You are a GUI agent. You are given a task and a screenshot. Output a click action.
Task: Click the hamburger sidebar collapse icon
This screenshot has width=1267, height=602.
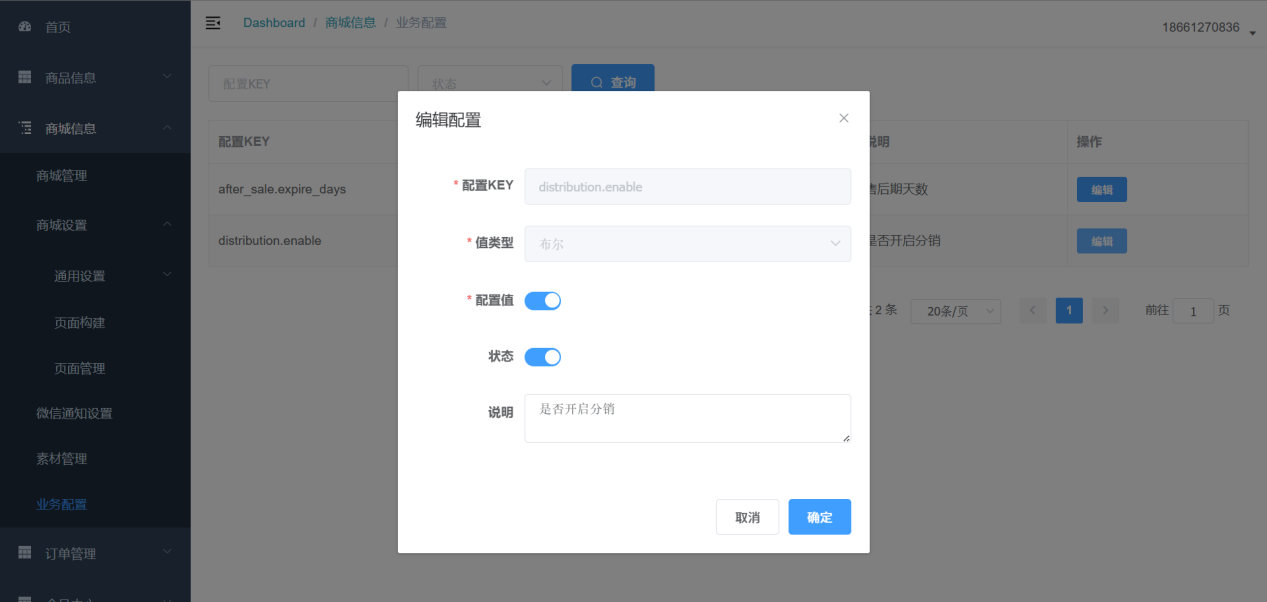213,23
